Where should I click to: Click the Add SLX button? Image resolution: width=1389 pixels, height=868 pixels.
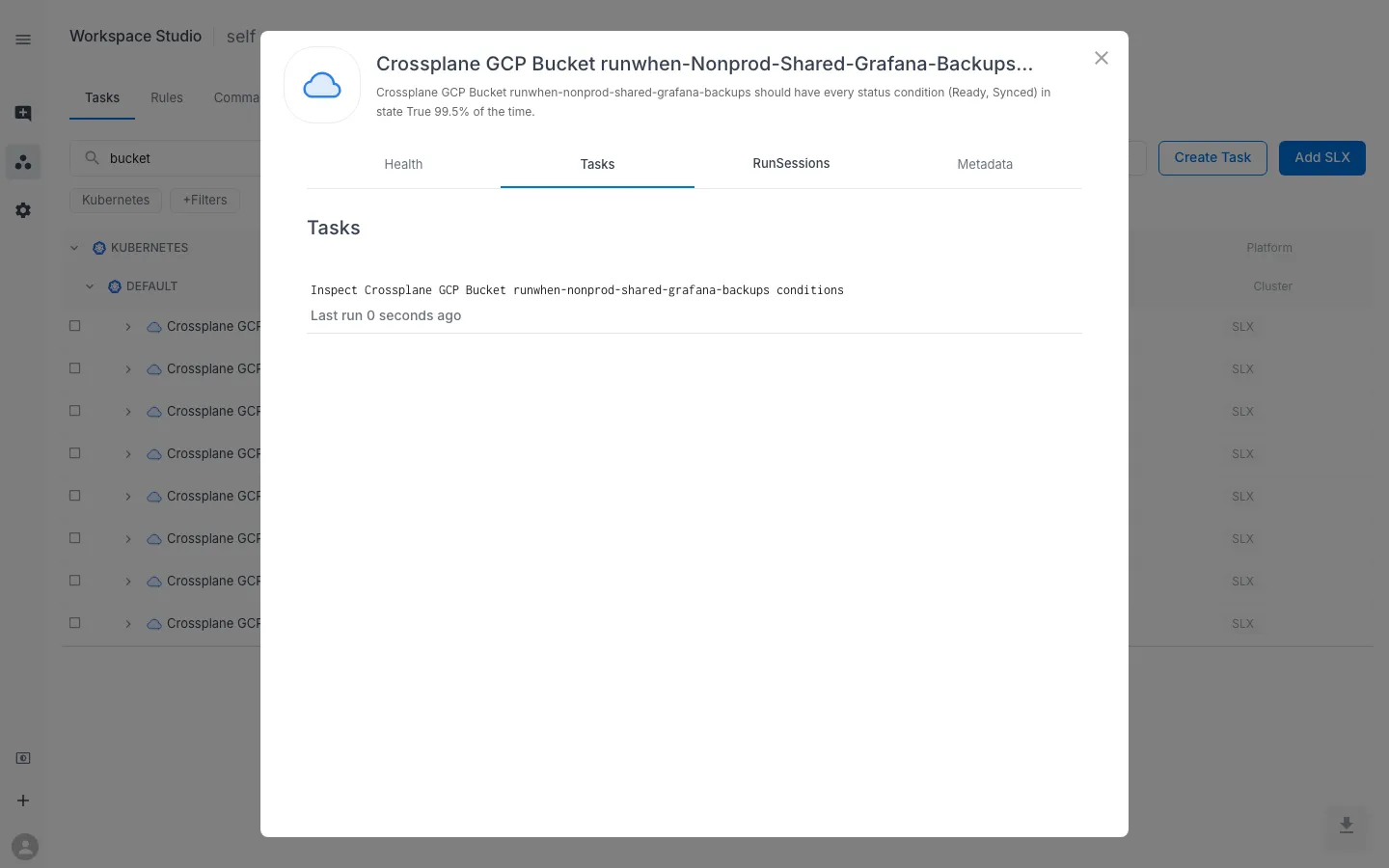point(1321,157)
